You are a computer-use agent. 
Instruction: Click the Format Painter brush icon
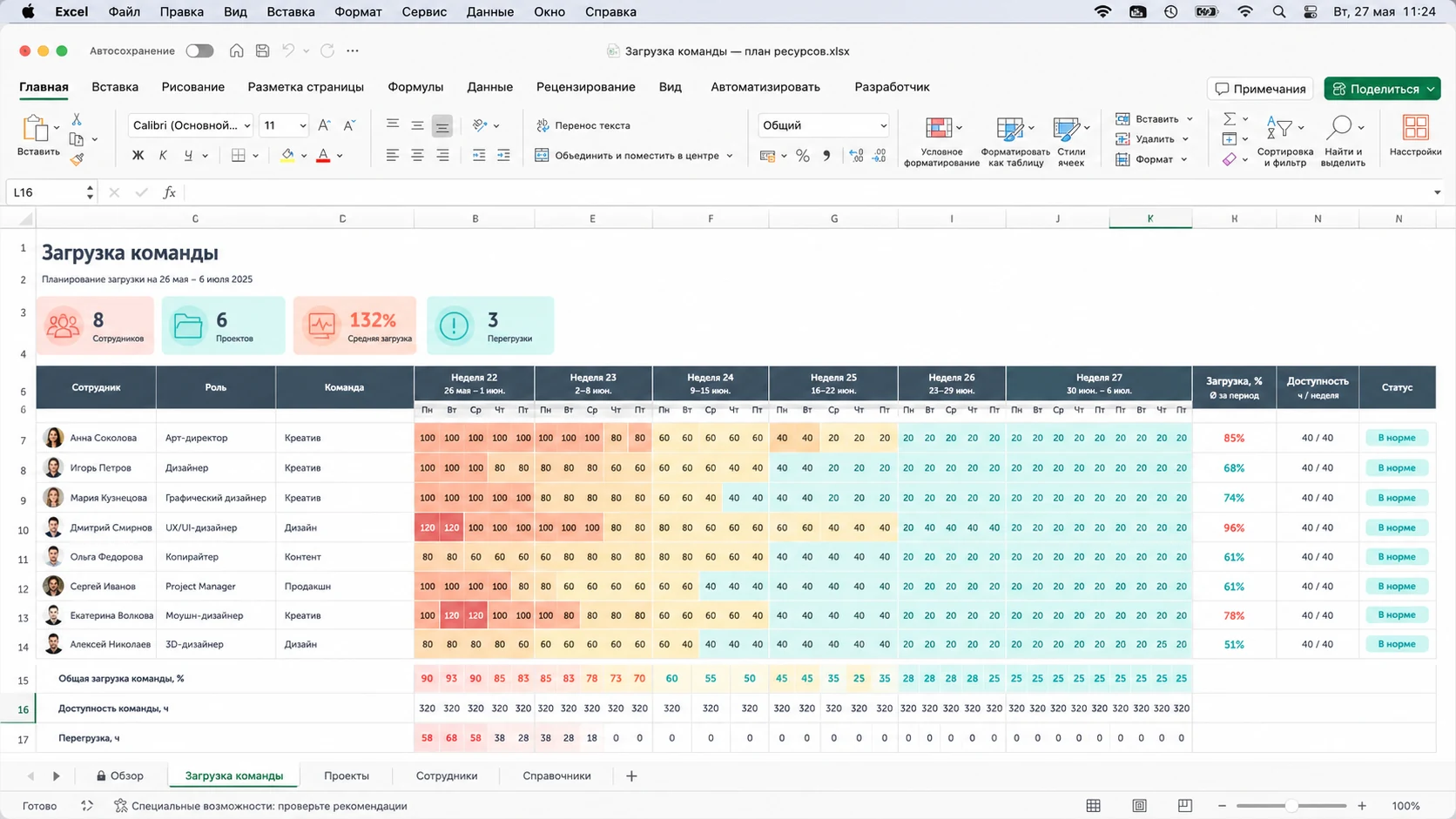78,159
